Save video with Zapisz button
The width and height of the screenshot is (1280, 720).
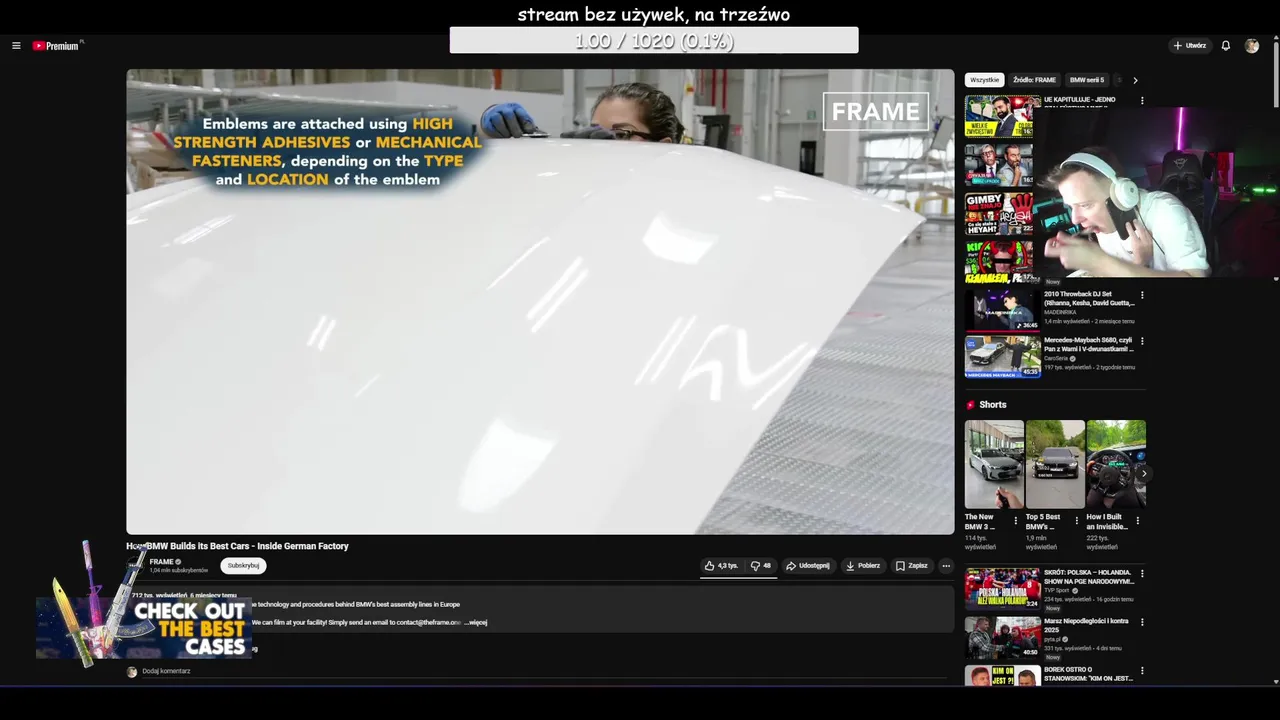point(912,566)
